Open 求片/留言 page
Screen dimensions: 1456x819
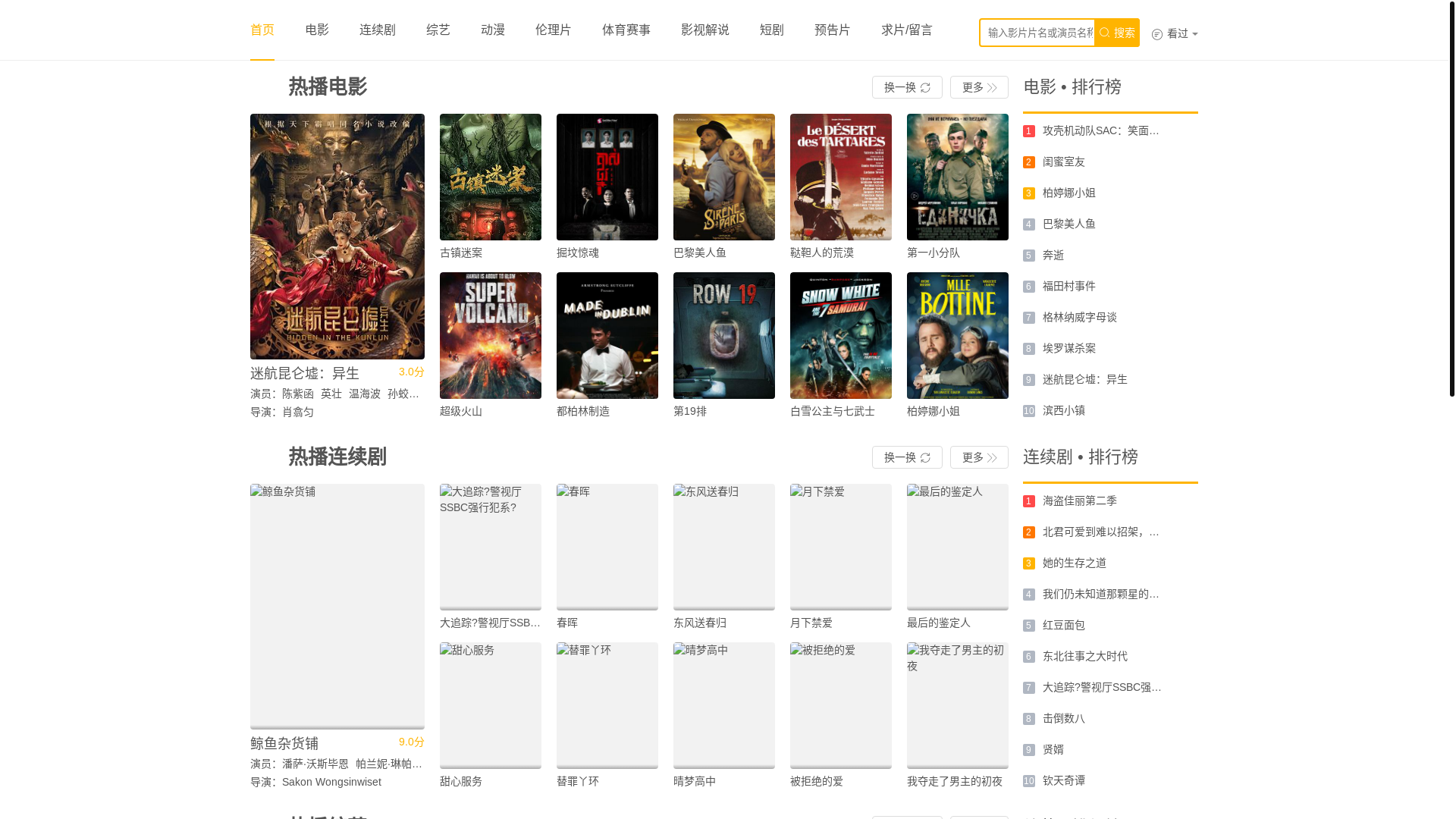point(907,30)
